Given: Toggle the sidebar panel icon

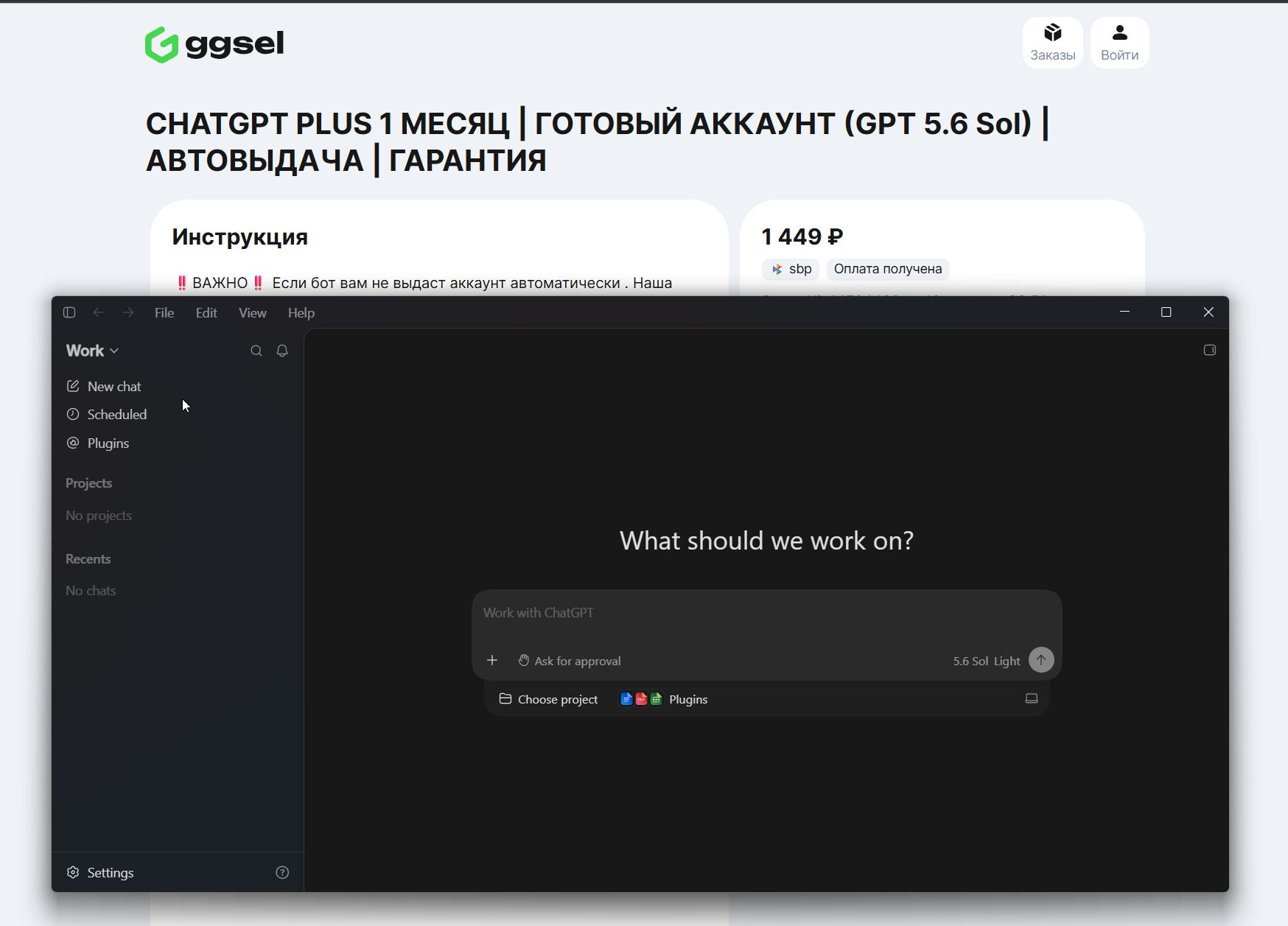Looking at the screenshot, I should click(x=69, y=312).
